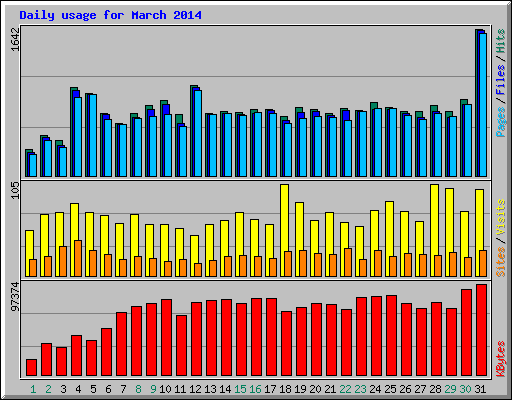
Task: Select the orange sites bar for day 22
Action: (x=348, y=262)
